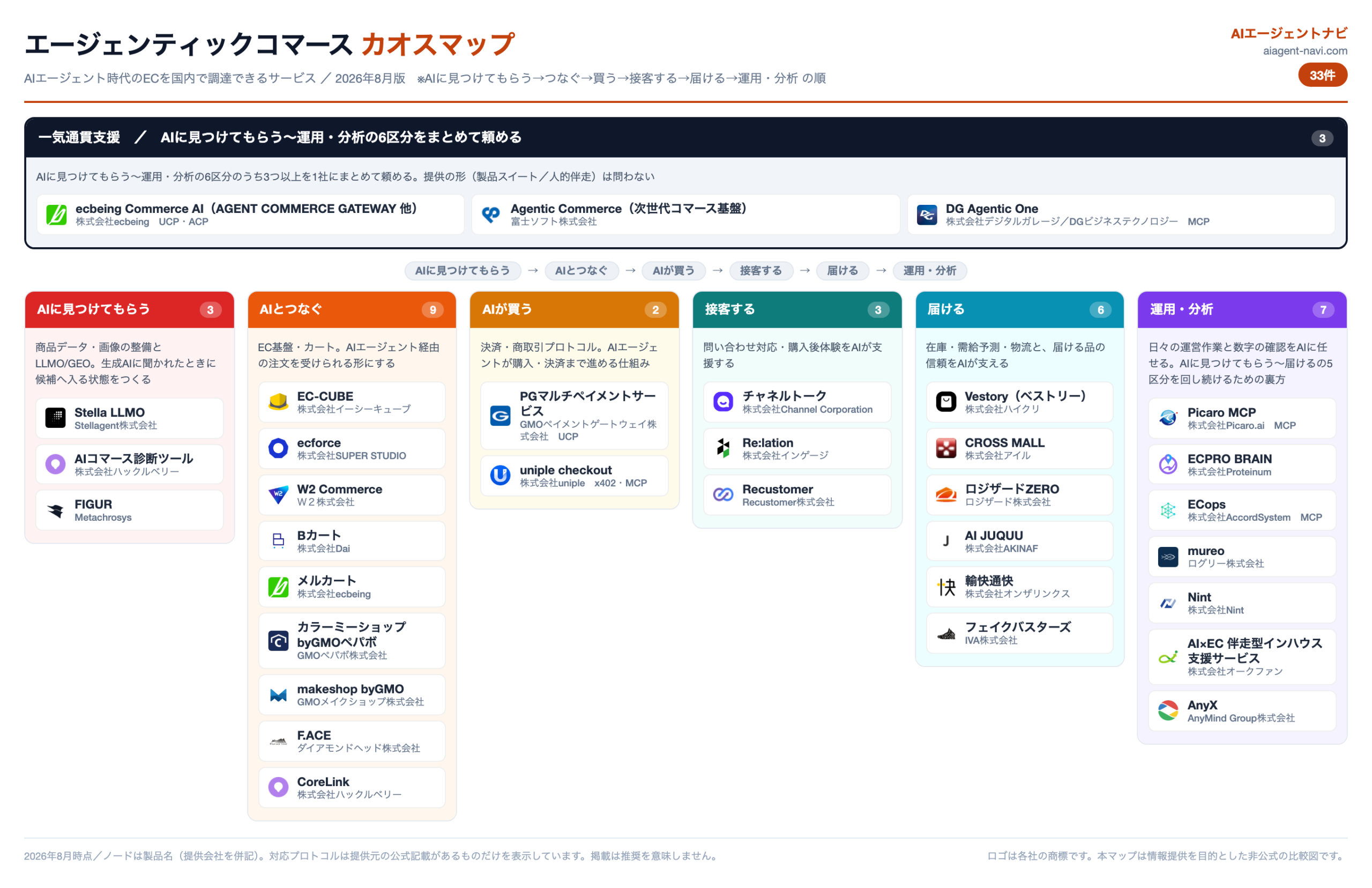Click the チャネルトーク purple icon
1372x888 pixels.
723,402
